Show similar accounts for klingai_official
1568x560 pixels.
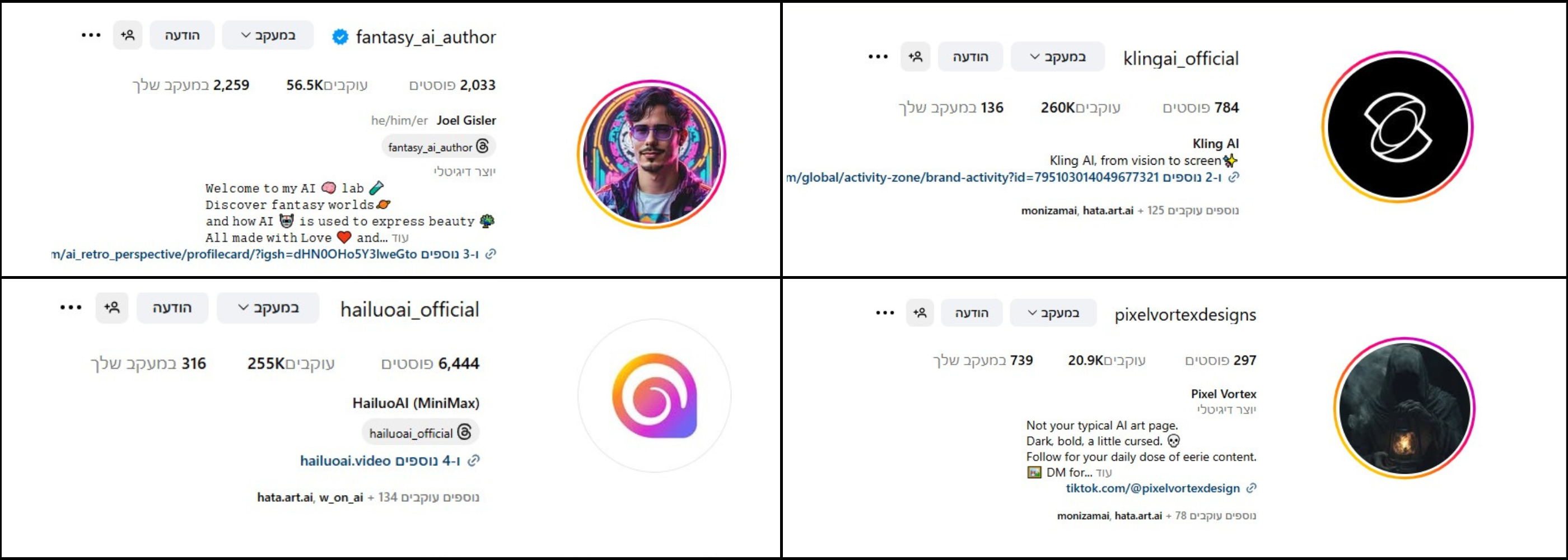coord(916,57)
